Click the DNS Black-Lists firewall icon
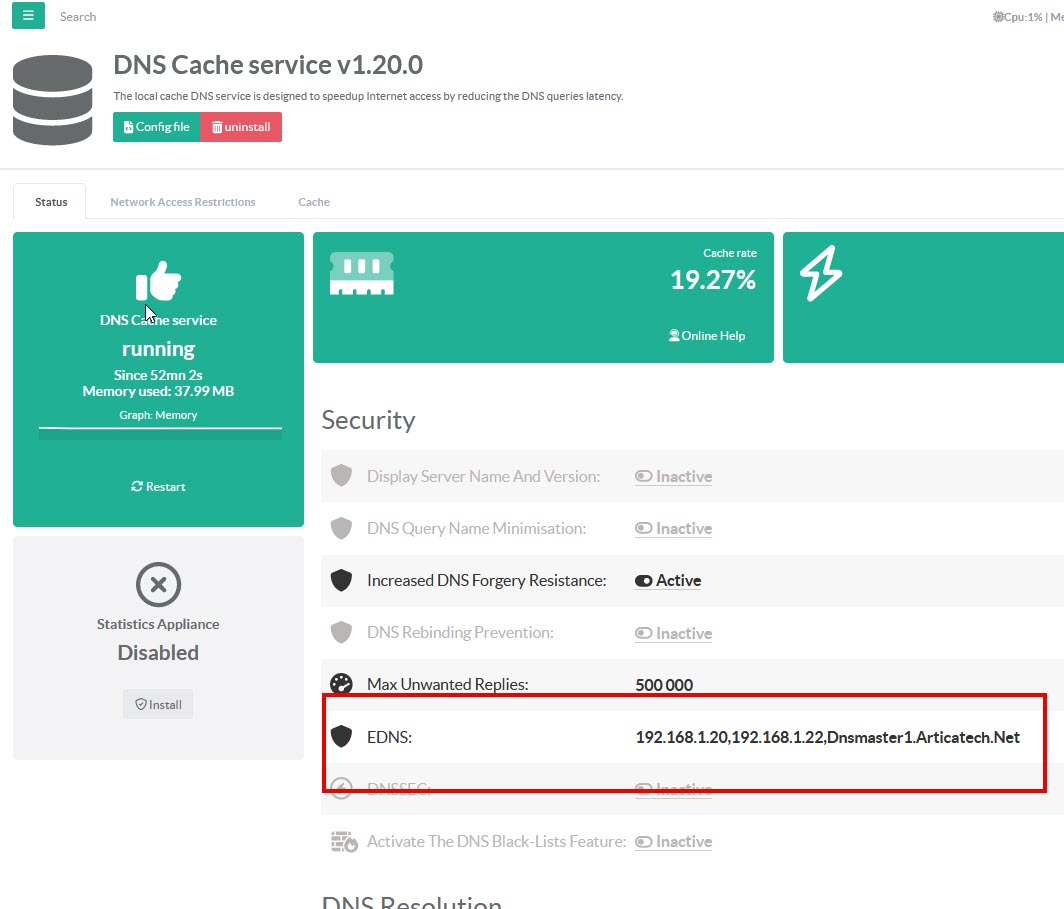Viewport: 1064px width, 909px height. (x=343, y=841)
